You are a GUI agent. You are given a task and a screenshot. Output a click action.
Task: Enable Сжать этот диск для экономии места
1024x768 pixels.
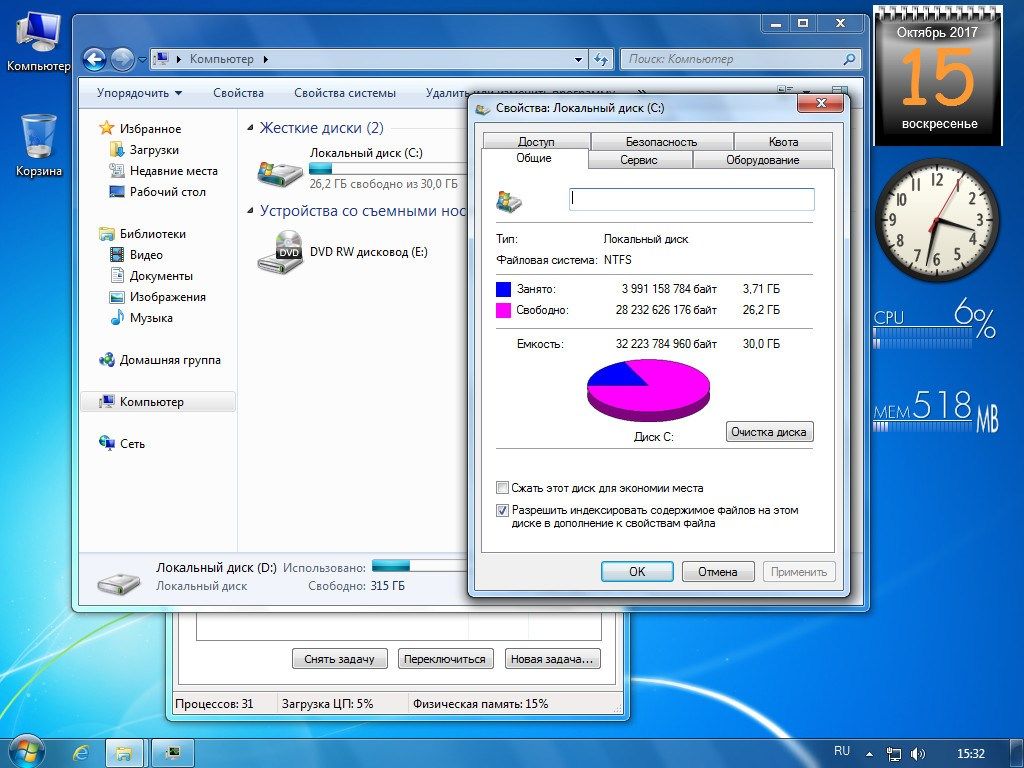(x=502, y=488)
